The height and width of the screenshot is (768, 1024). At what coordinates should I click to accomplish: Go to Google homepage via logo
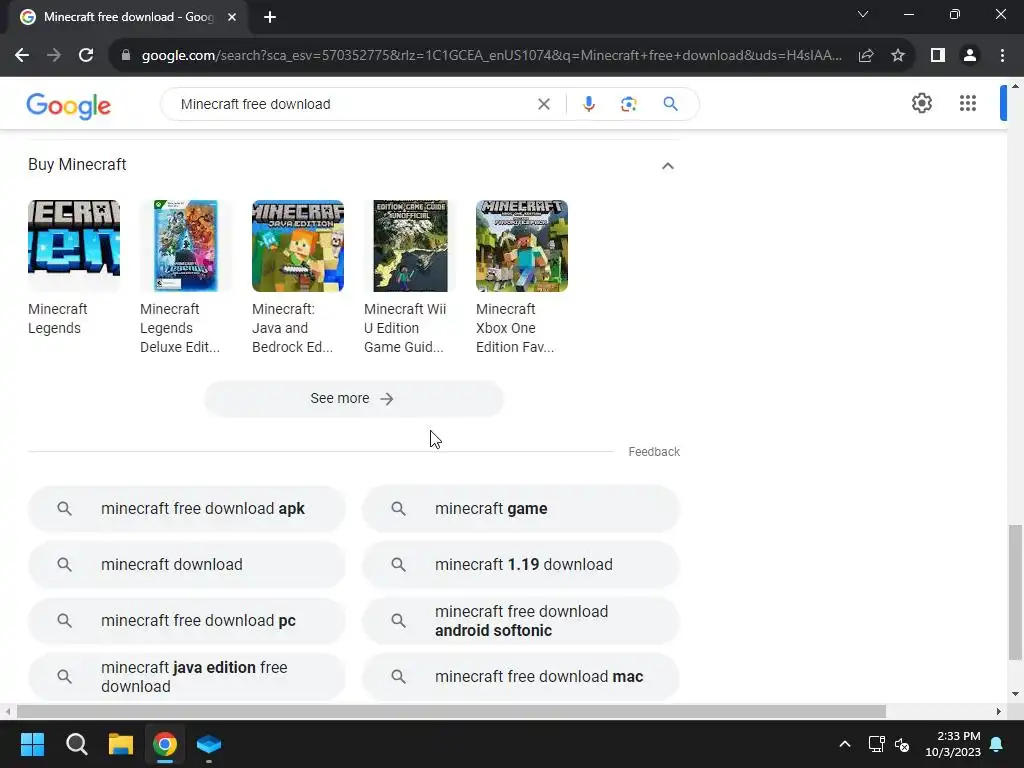(x=69, y=106)
